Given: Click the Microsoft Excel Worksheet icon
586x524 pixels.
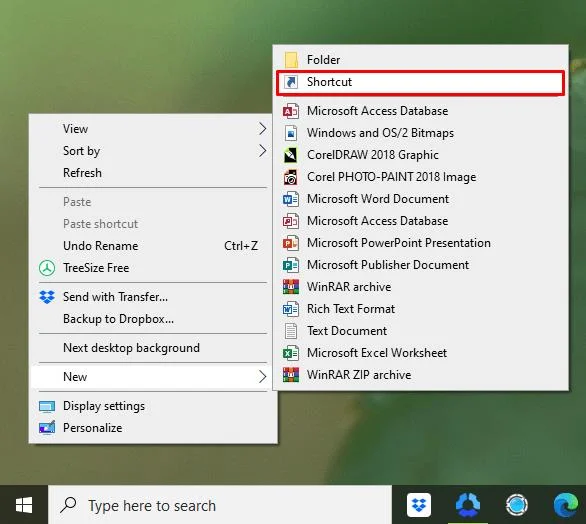Looking at the screenshot, I should (291, 353).
